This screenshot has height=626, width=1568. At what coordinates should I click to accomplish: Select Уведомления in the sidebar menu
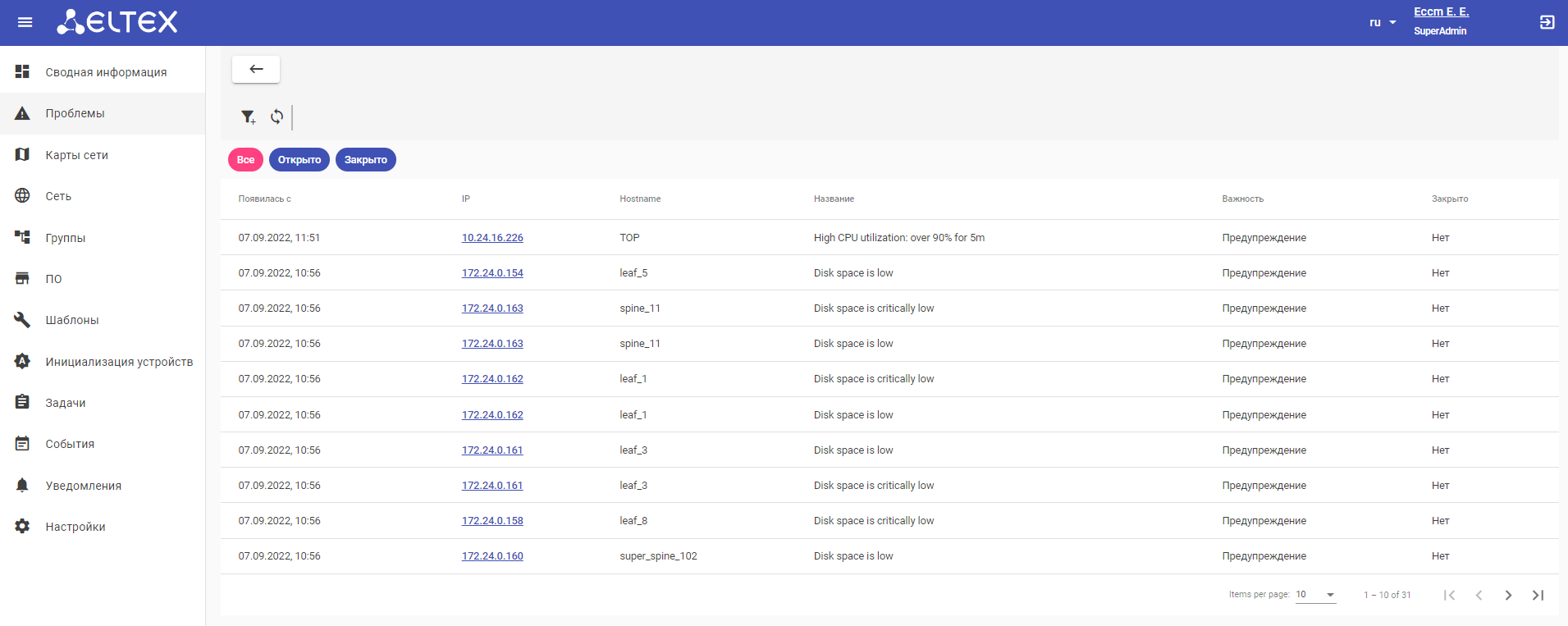tap(83, 486)
